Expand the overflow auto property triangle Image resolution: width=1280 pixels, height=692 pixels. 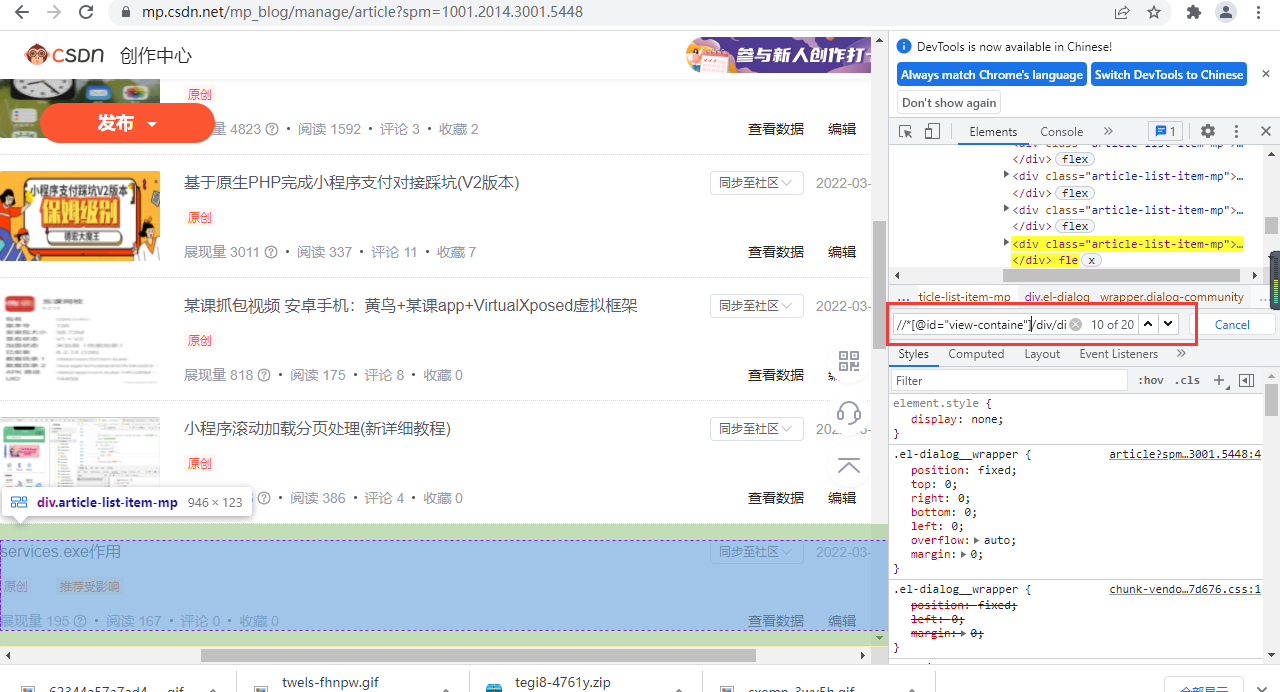click(x=978, y=540)
